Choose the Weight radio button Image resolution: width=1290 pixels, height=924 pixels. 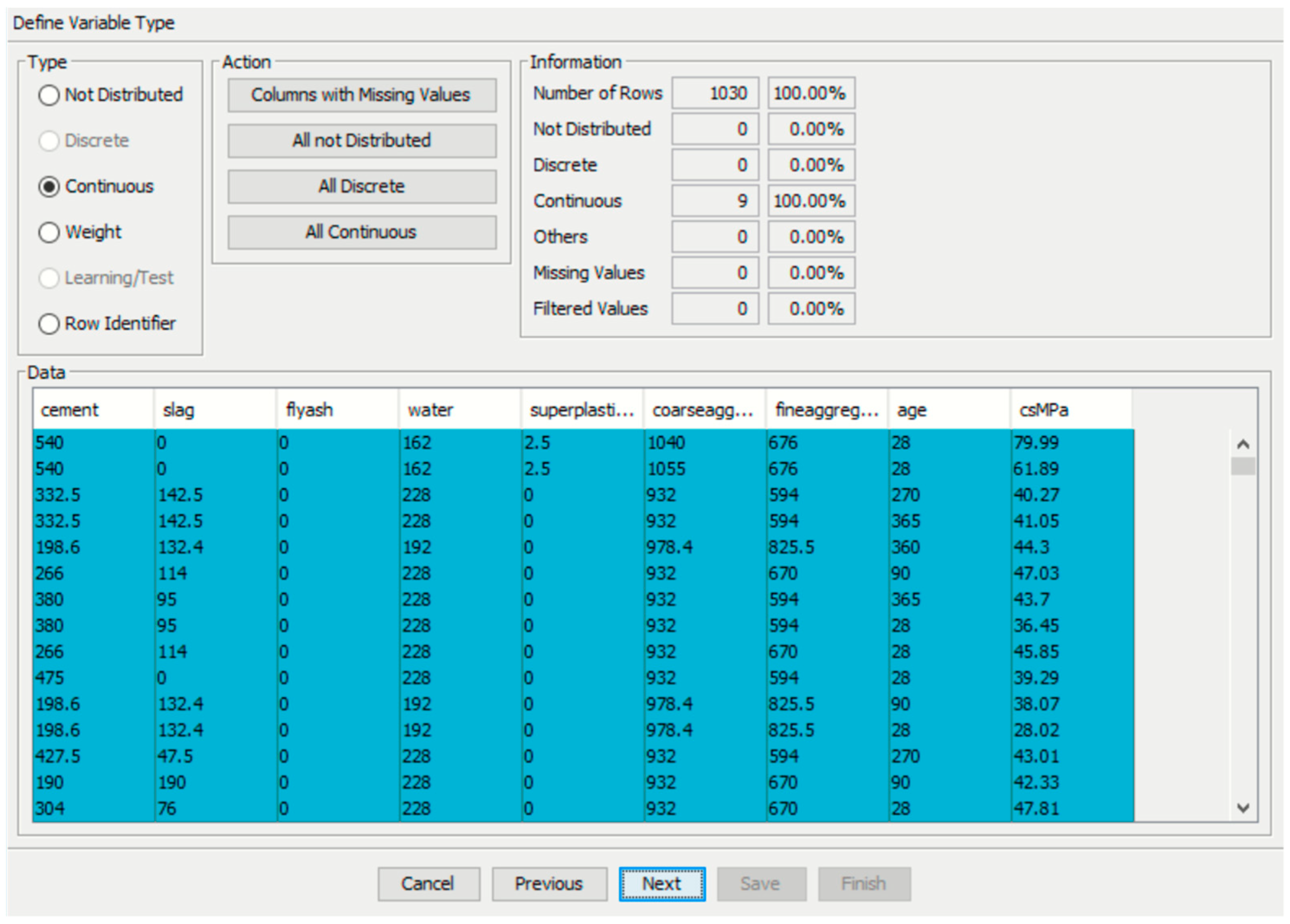[49, 232]
